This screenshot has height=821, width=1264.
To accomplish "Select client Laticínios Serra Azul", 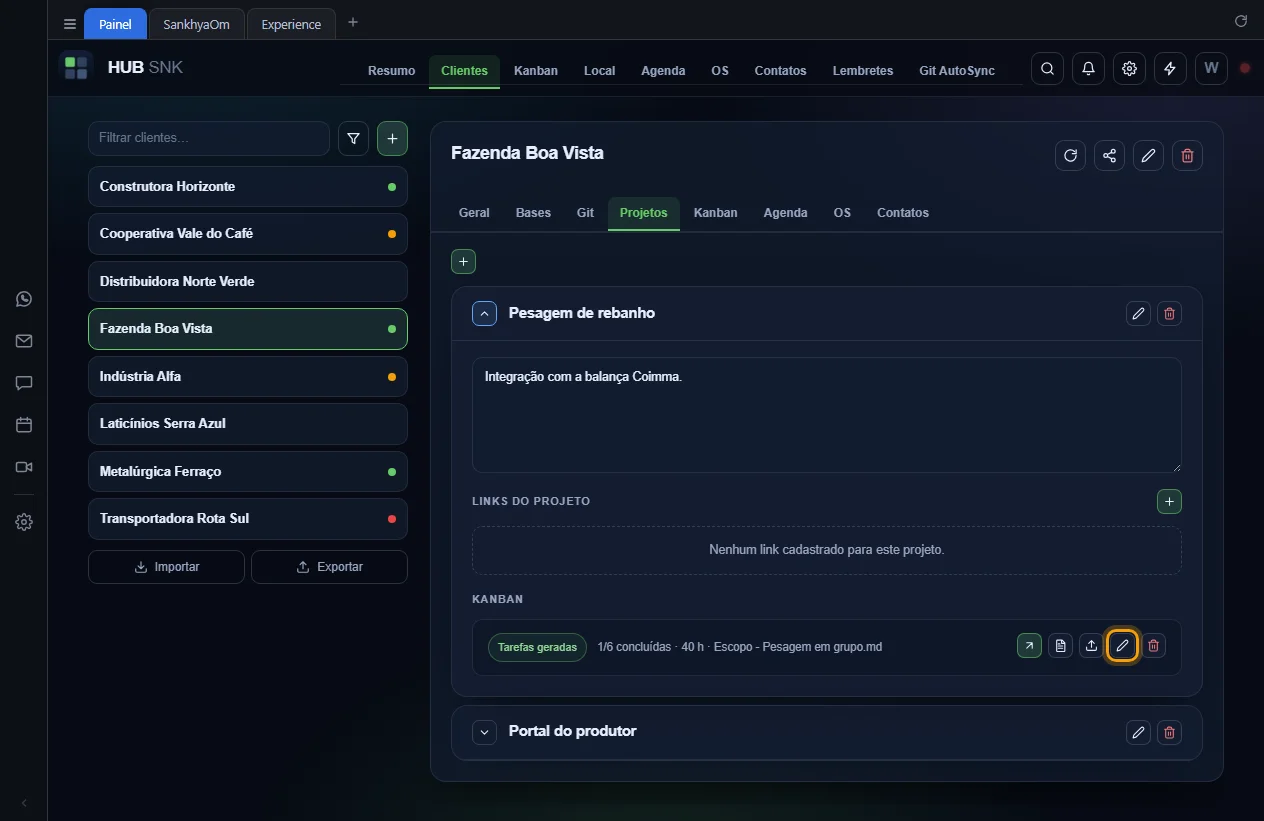I will tap(248, 424).
